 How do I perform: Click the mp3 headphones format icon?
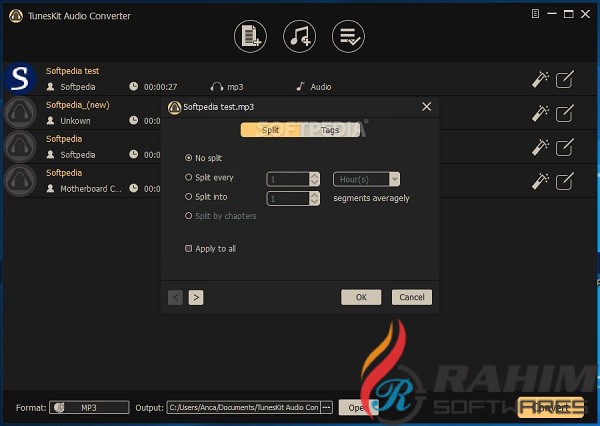tap(217, 87)
